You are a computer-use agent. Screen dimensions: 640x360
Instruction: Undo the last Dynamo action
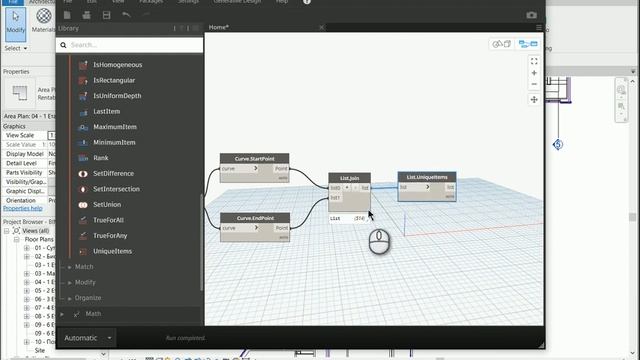[x=127, y=15]
